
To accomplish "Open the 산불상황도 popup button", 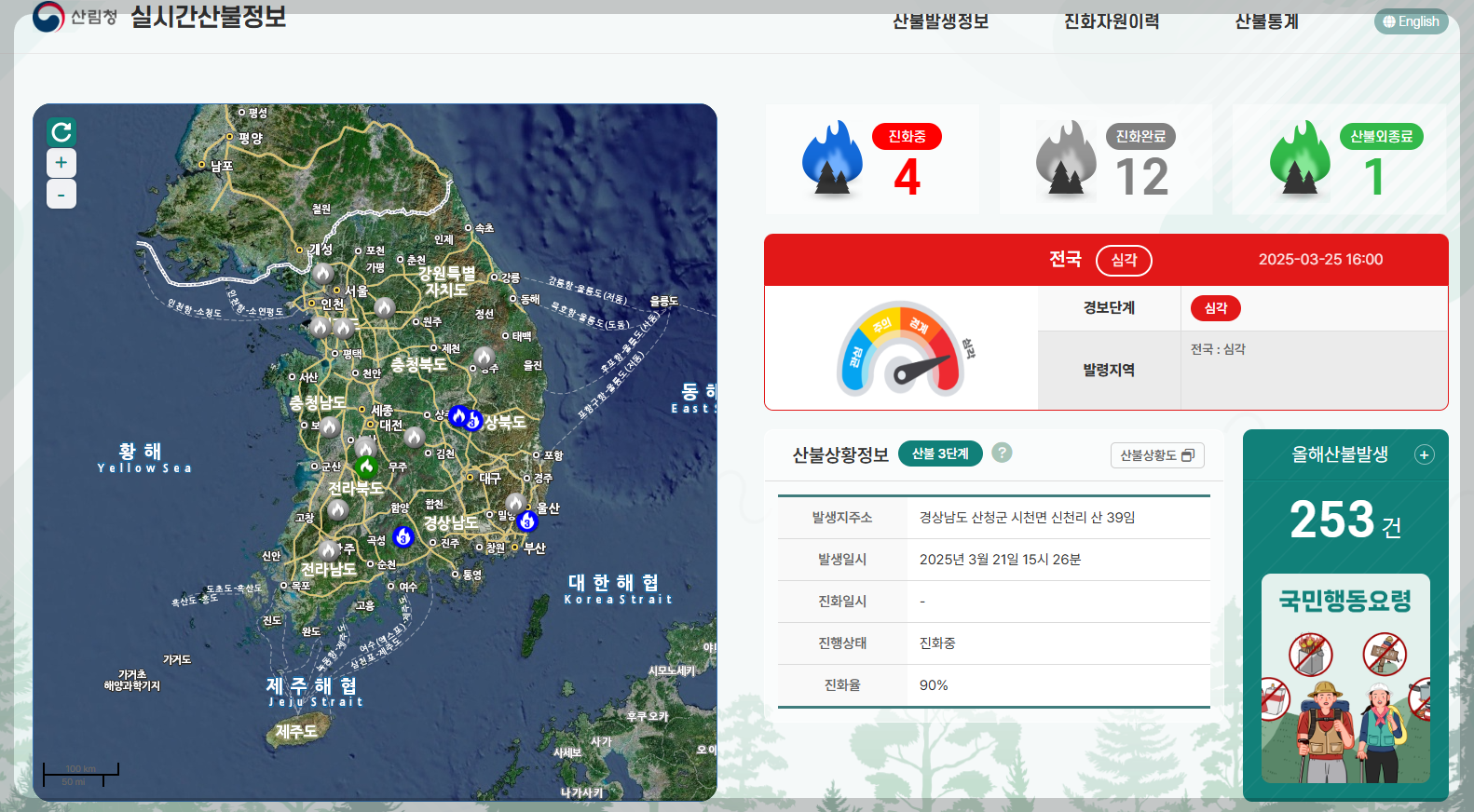I will 1157,455.
